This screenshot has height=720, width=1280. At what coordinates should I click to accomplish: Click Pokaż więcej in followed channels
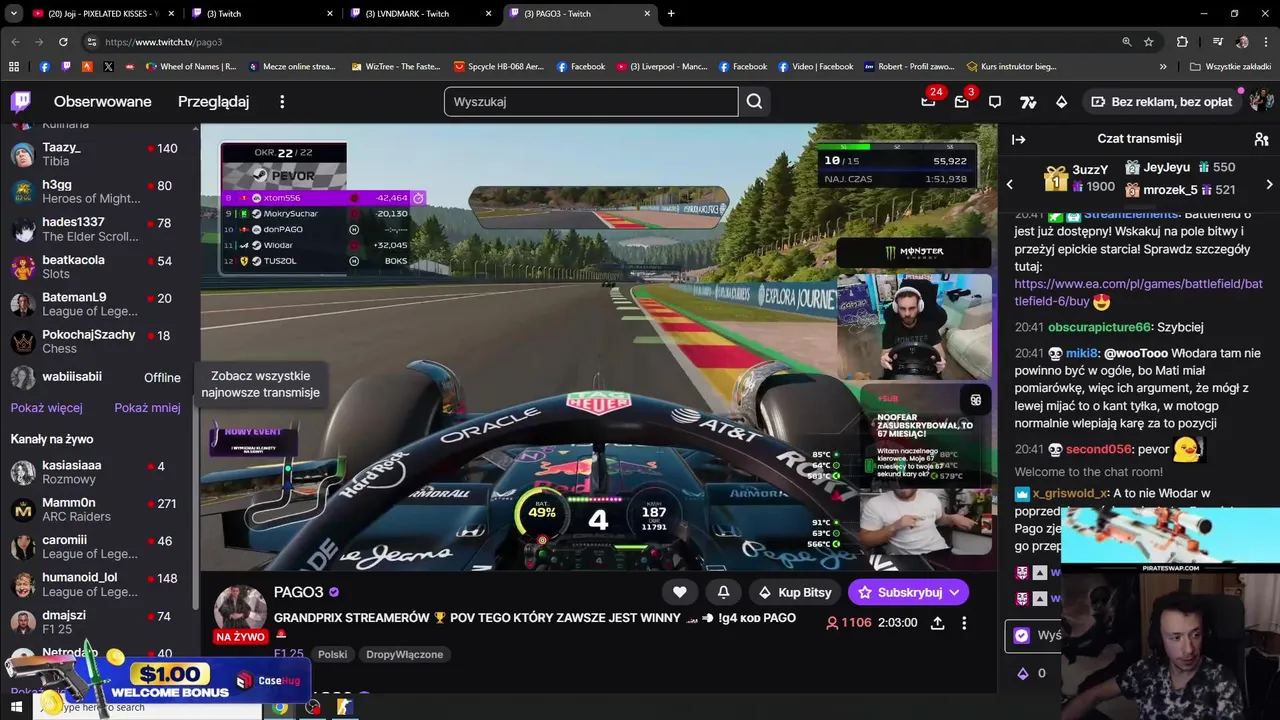coord(47,408)
